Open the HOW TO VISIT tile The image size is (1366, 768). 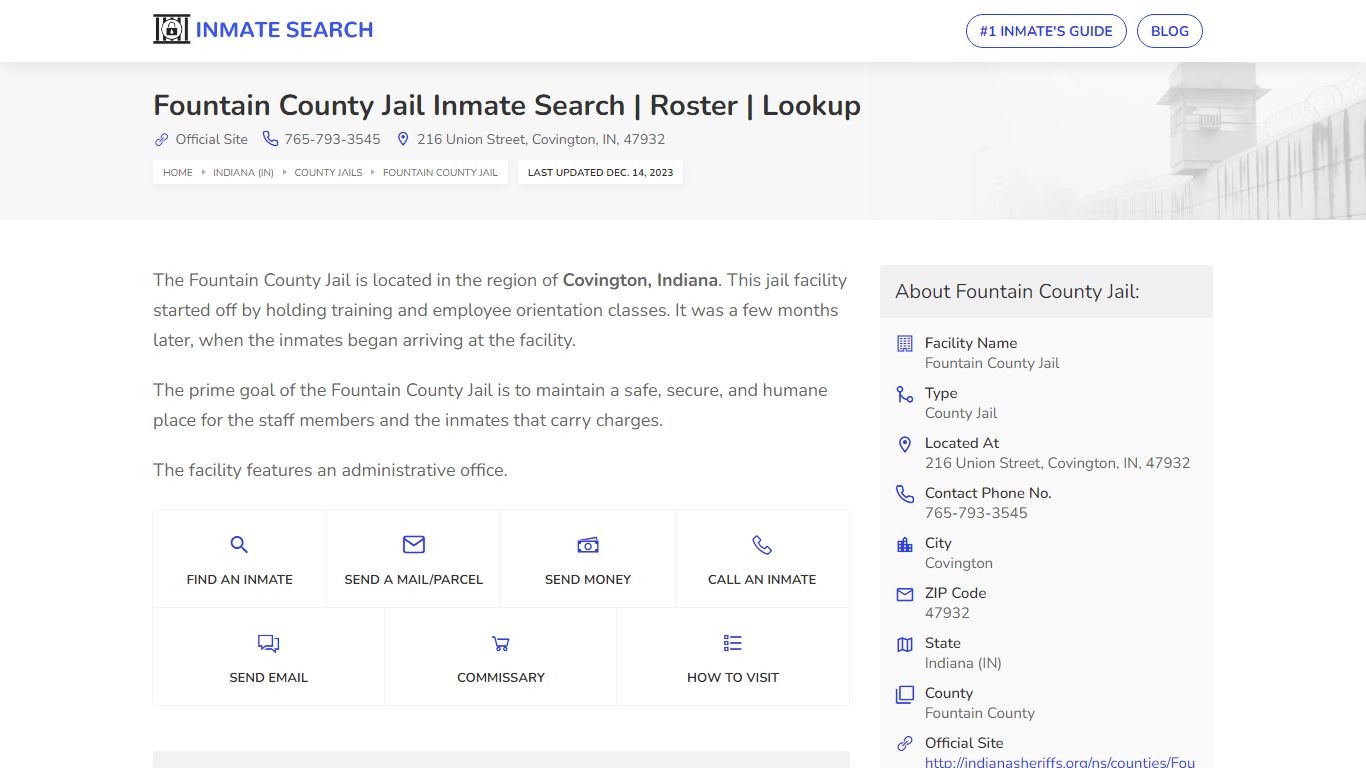(x=733, y=657)
